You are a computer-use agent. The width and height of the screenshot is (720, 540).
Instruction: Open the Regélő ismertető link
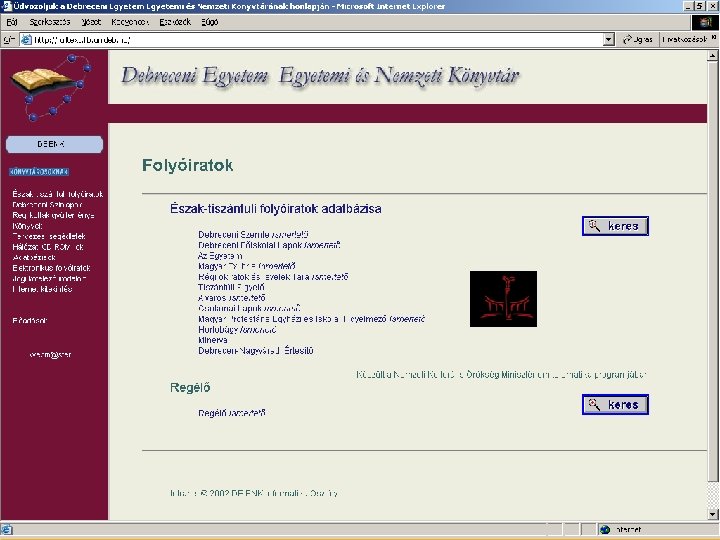coord(232,413)
